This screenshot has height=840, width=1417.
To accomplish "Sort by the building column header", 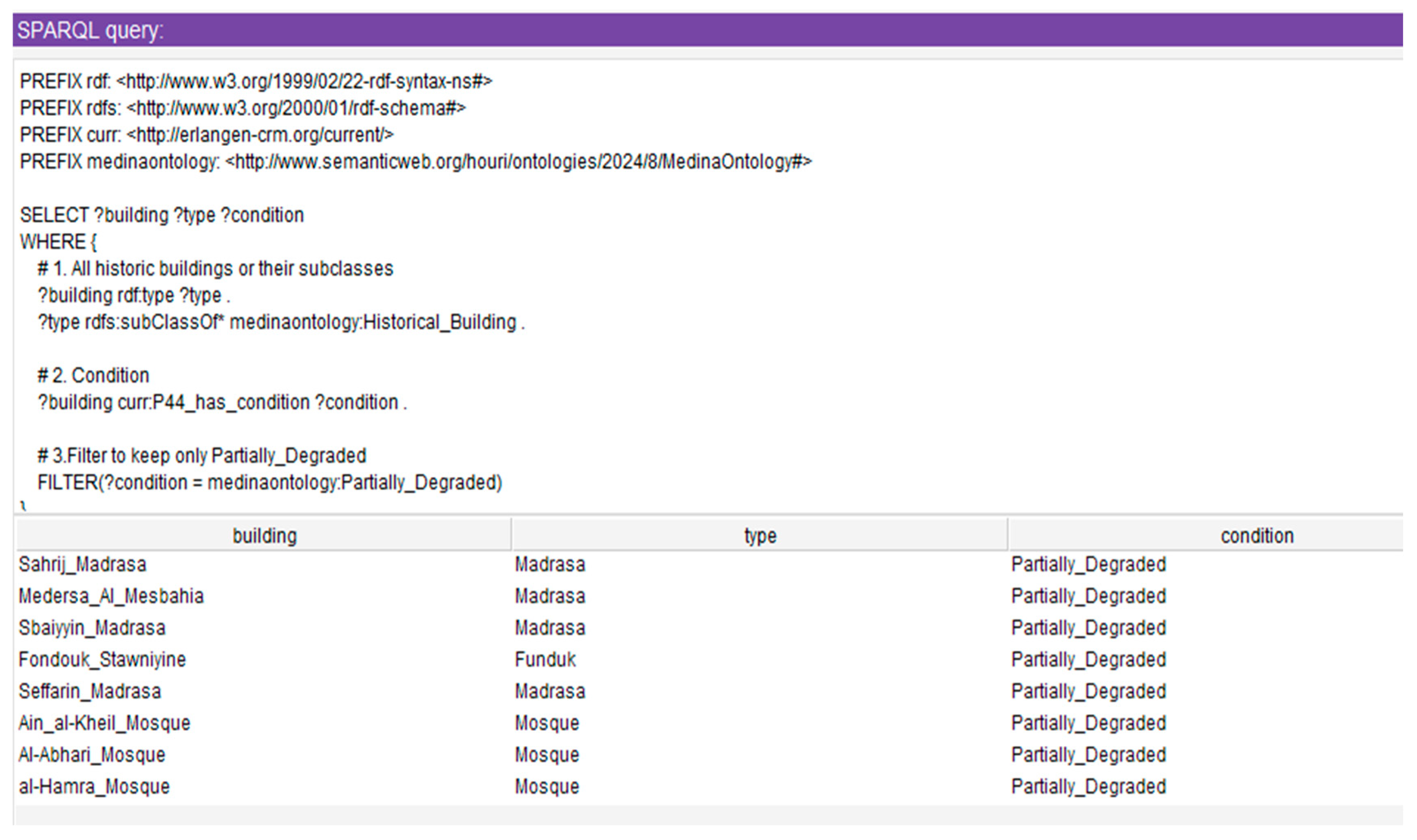I will [264, 536].
